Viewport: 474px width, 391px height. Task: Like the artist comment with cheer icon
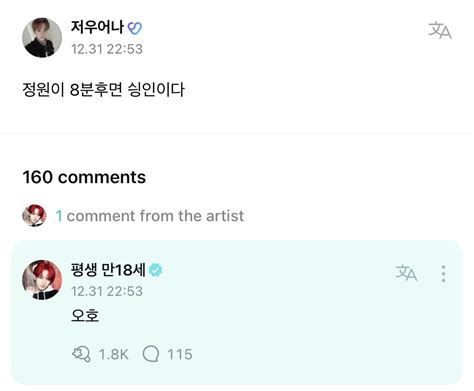pyautogui.click(x=81, y=354)
